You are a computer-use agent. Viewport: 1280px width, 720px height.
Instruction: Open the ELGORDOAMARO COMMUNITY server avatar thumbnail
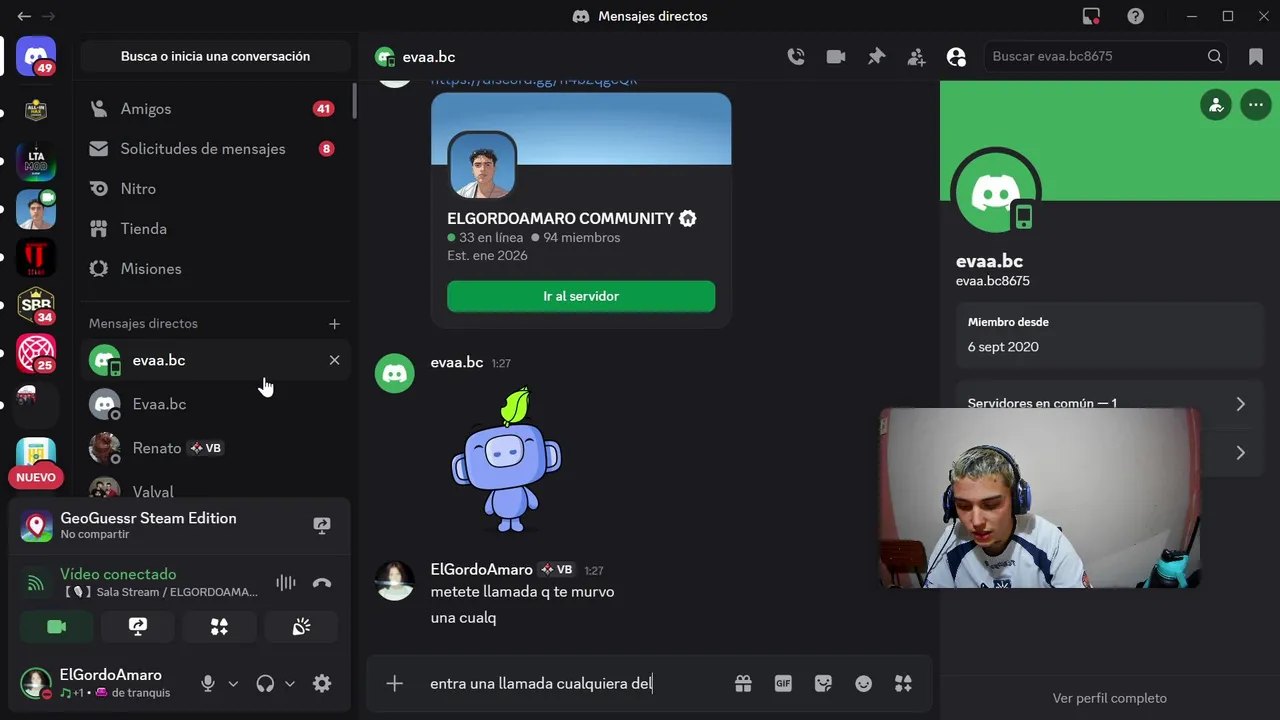coord(482,166)
